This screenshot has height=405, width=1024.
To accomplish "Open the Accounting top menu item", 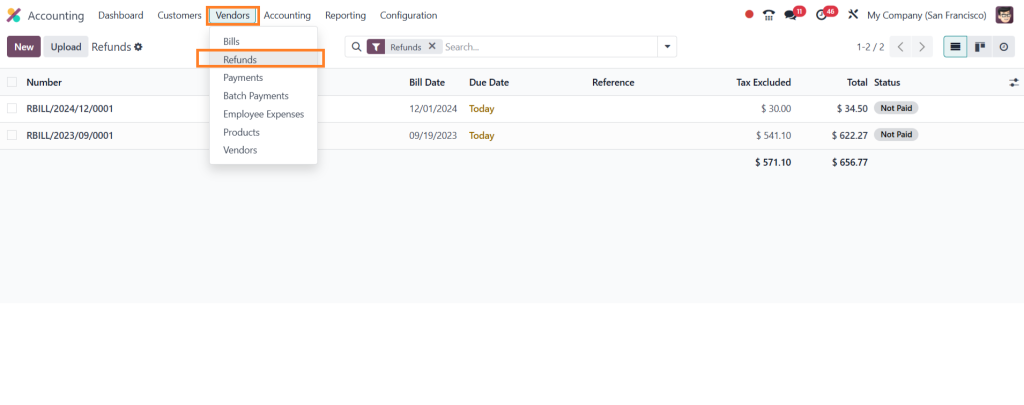I will pyautogui.click(x=287, y=15).
